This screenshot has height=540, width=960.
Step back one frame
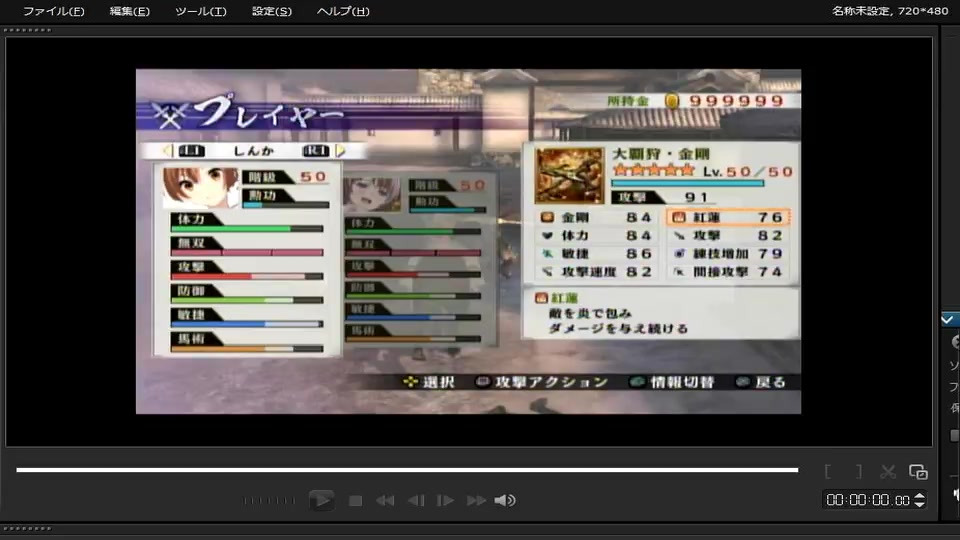[x=416, y=501]
